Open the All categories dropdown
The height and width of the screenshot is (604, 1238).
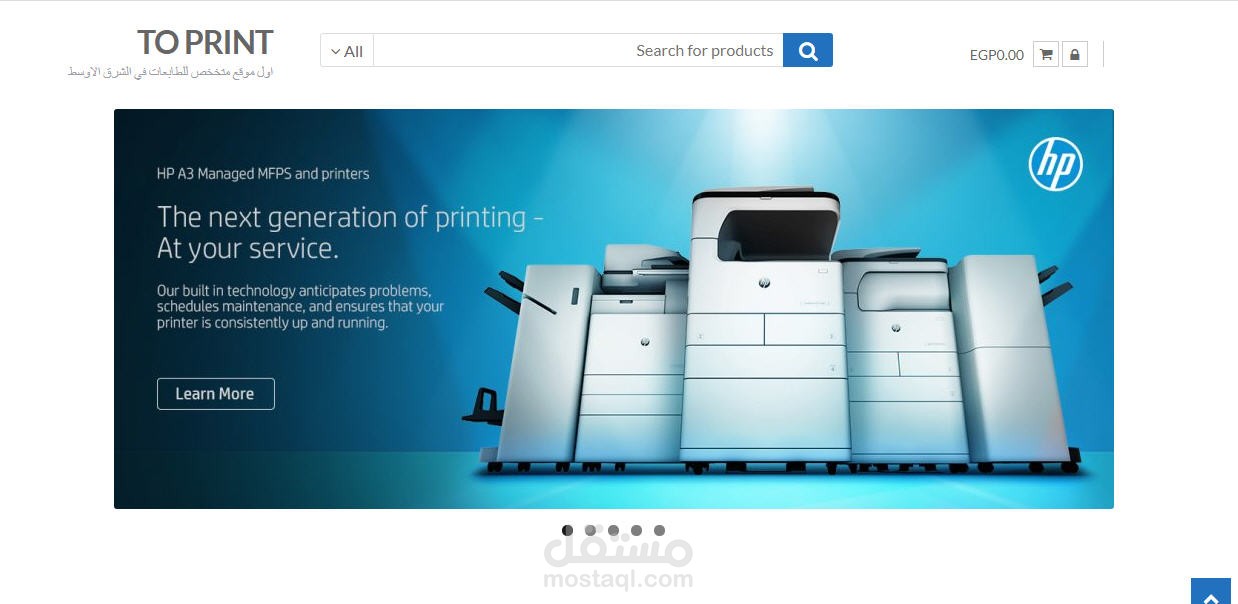pos(347,51)
